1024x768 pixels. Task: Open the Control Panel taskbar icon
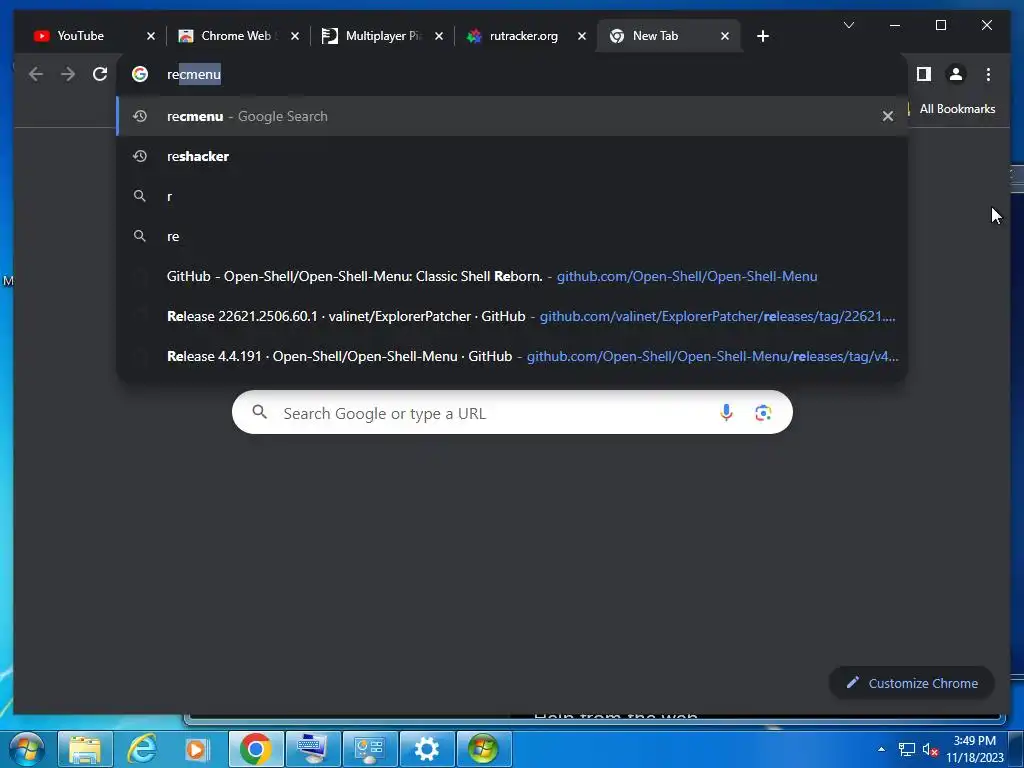point(370,748)
